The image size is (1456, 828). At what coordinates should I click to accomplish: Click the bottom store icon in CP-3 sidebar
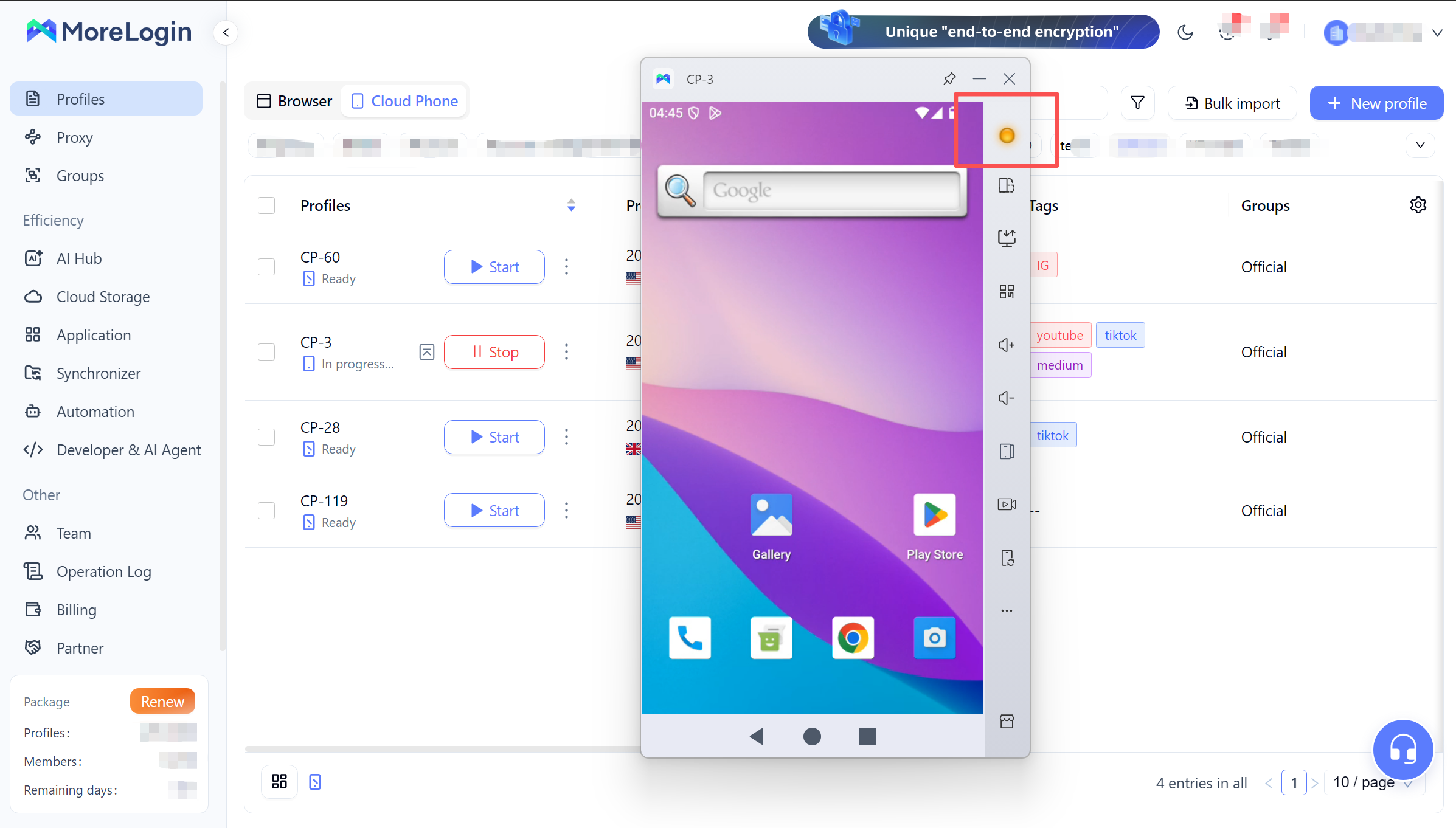pyautogui.click(x=1007, y=722)
